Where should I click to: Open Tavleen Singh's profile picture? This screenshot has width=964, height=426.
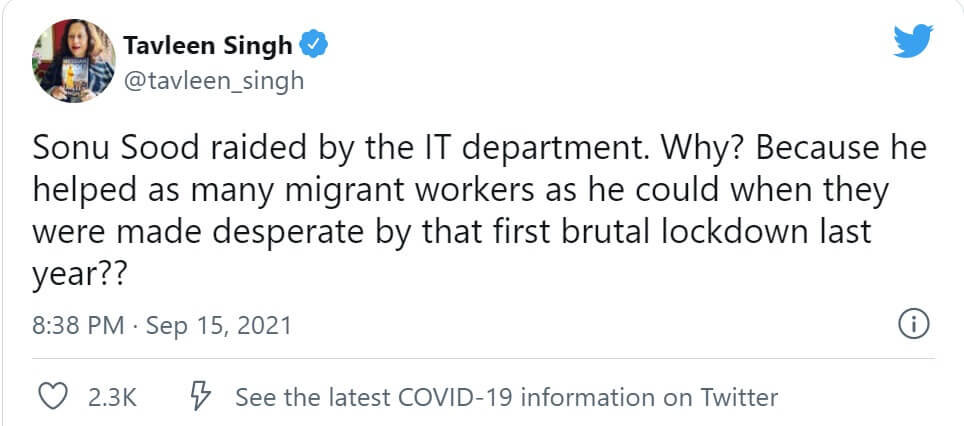point(70,61)
